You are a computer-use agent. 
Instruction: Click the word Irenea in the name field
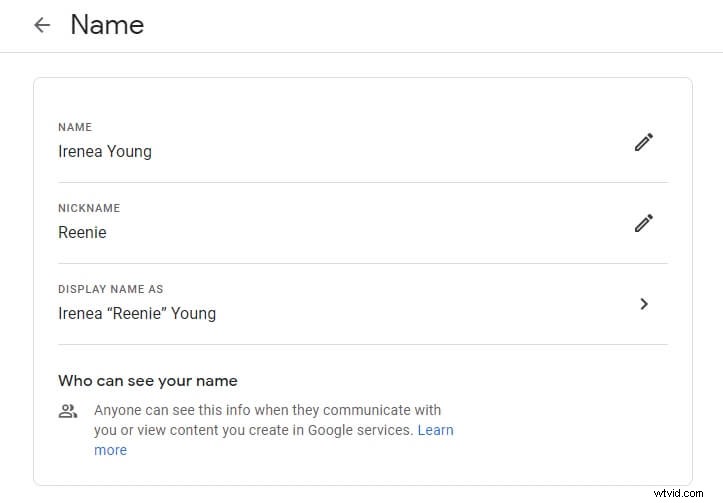(x=80, y=151)
